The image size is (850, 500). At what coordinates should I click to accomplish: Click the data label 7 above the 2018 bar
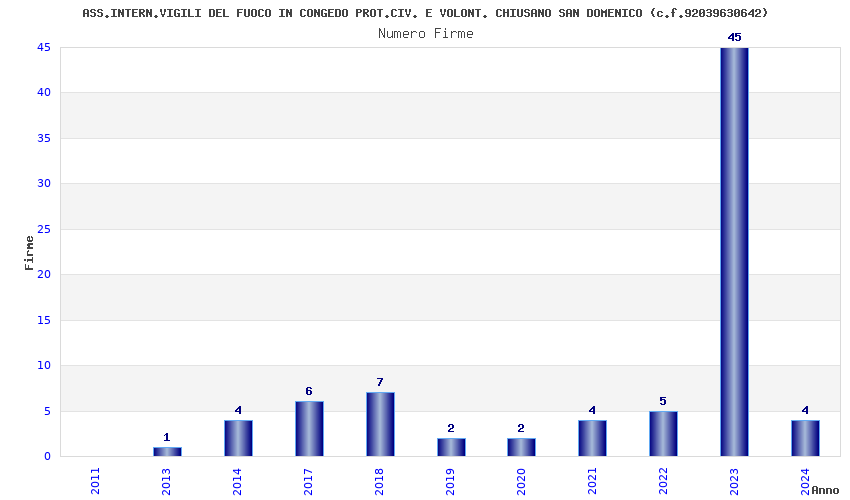coord(380,382)
